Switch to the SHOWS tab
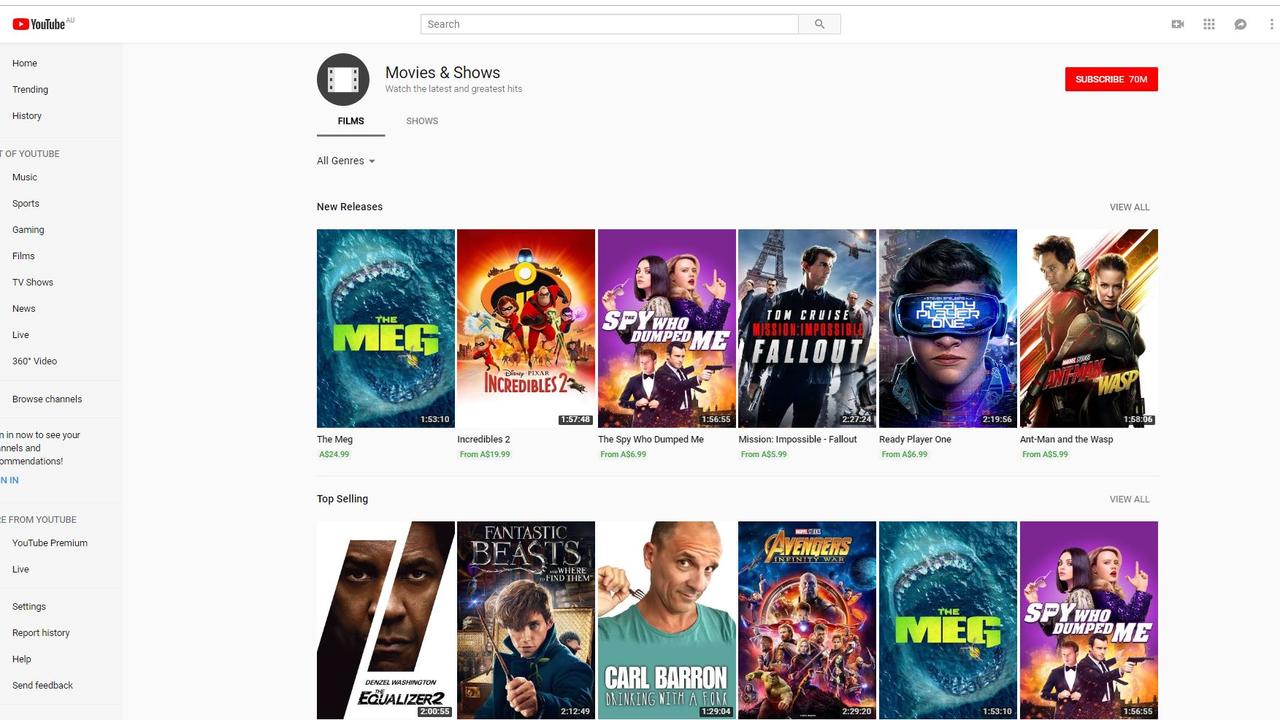This screenshot has height=720, width=1280. [422, 121]
